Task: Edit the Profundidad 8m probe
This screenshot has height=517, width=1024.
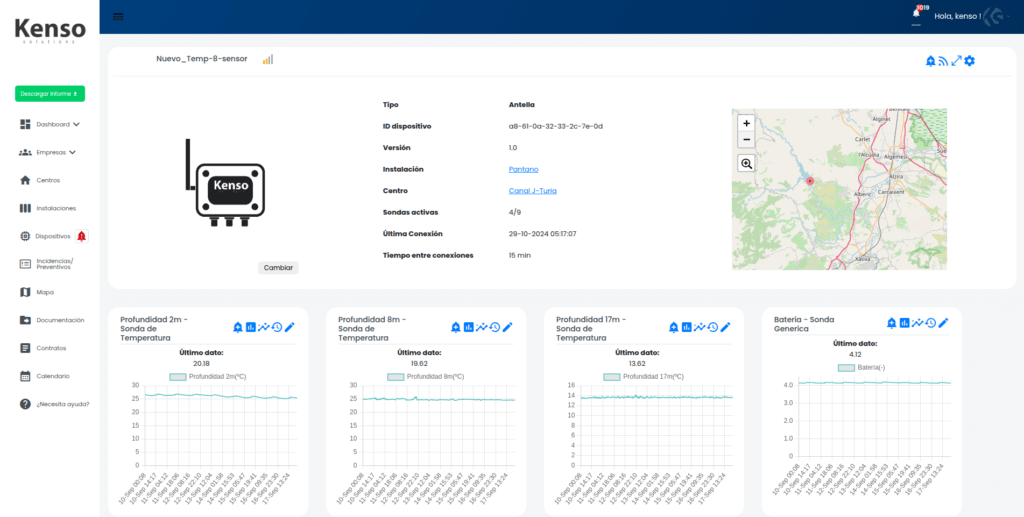Action: tap(508, 327)
